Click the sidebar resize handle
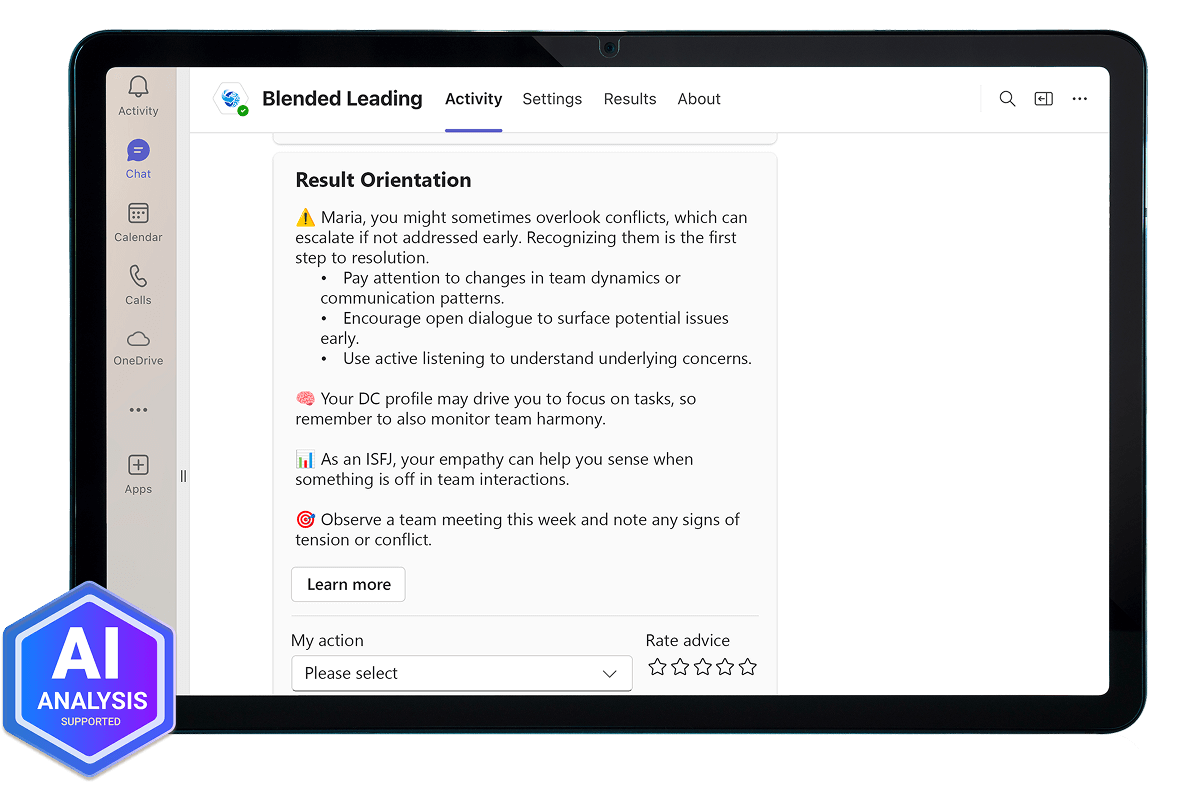Screen dimensions: 1181x794 183,476
